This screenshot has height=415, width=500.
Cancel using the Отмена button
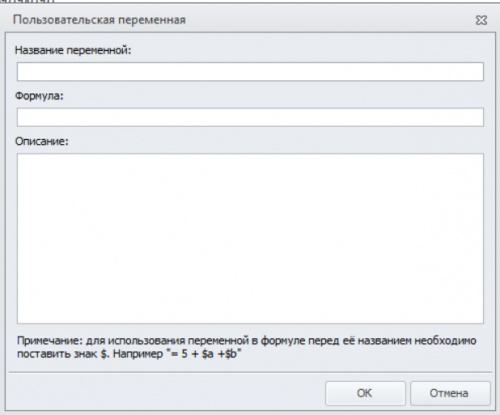click(x=450, y=393)
